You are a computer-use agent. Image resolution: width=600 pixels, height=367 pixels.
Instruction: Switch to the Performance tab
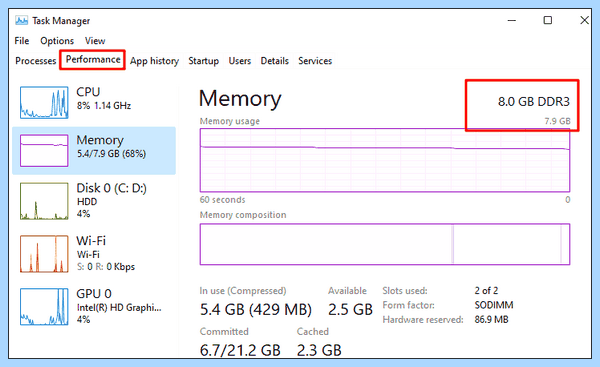coord(93,60)
